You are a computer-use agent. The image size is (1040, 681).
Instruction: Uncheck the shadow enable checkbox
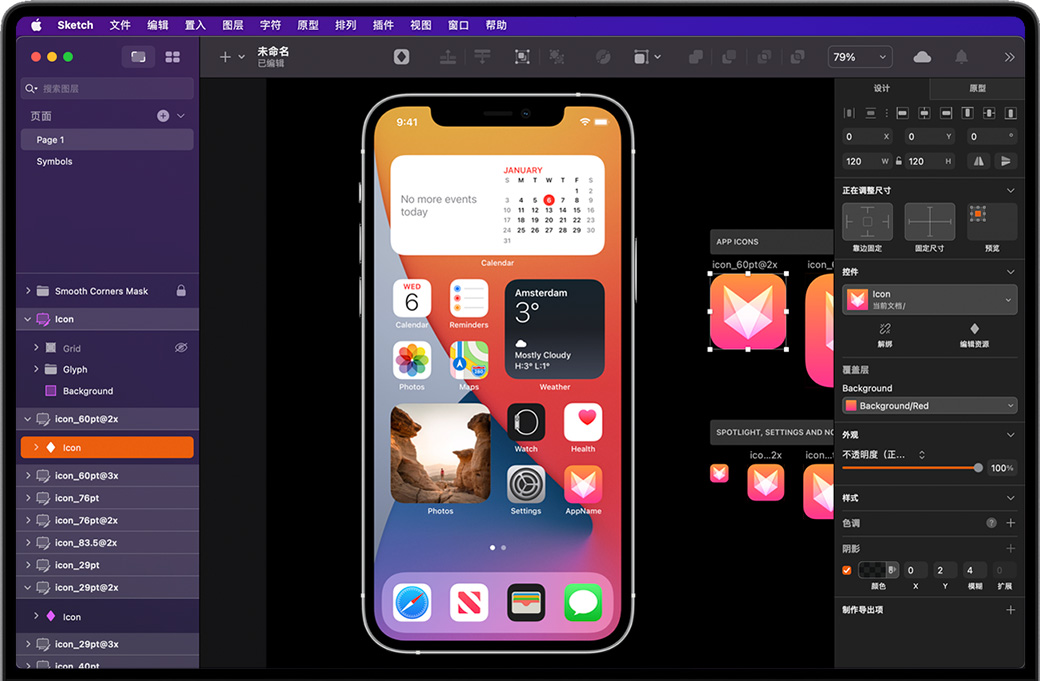[847, 570]
